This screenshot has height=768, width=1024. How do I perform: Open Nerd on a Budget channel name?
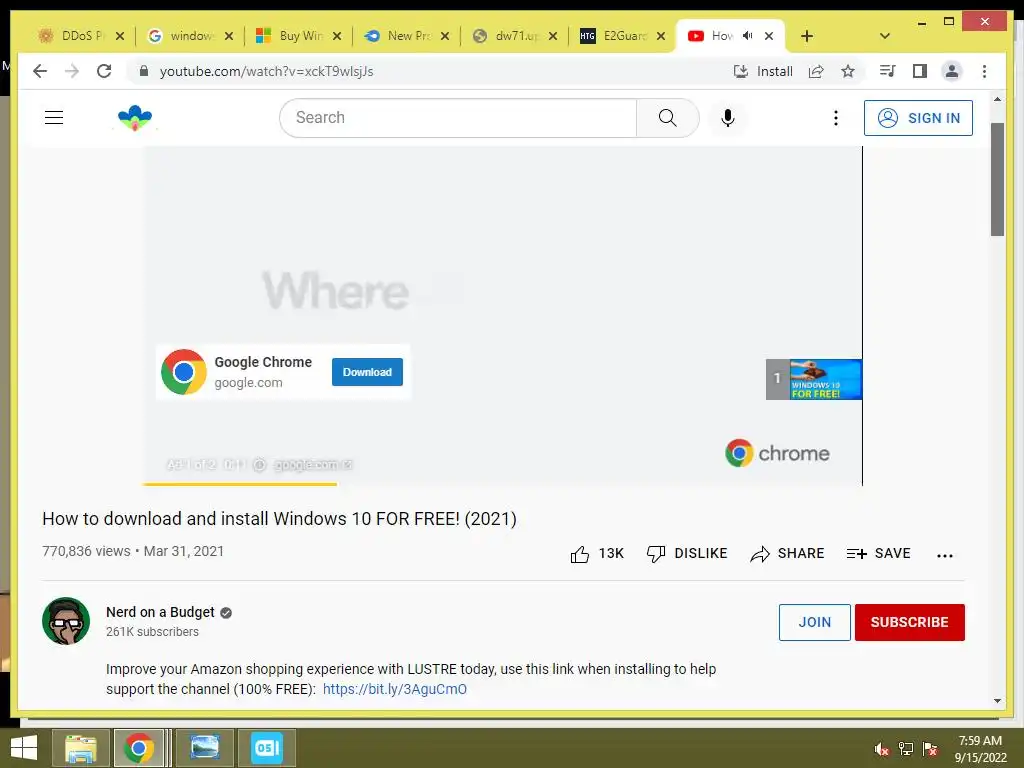pyautogui.click(x=160, y=612)
